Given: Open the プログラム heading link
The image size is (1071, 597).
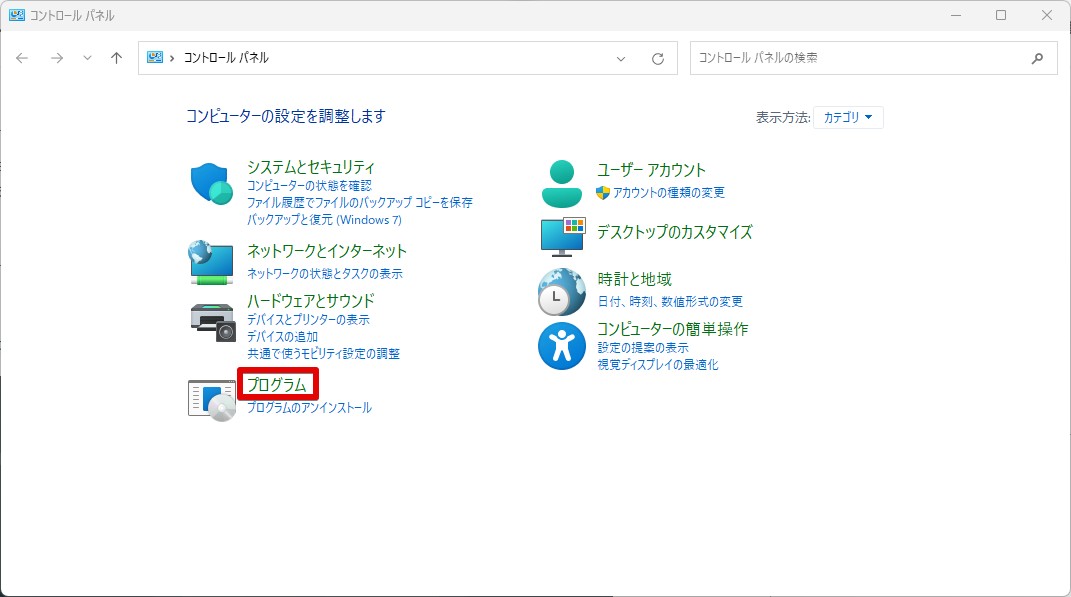Looking at the screenshot, I should 277,385.
